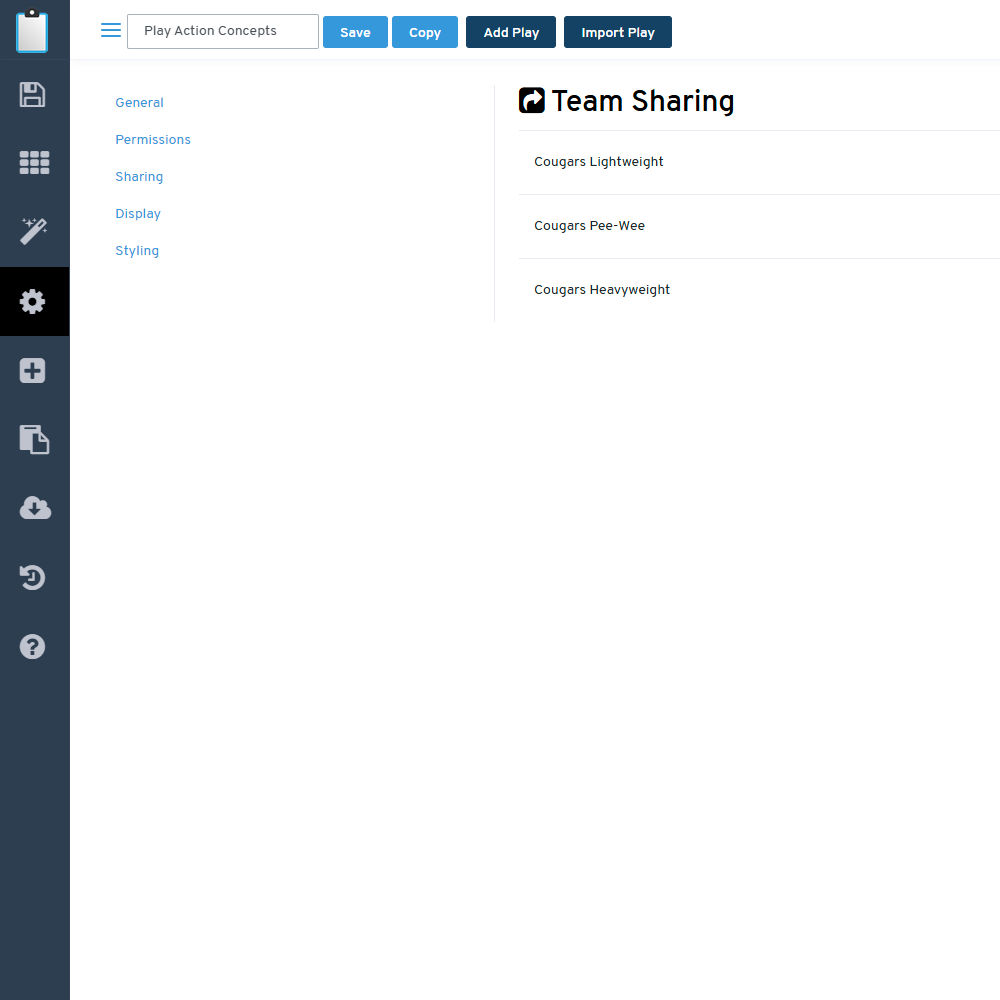Open the grid view sidebar icon
The width and height of the screenshot is (1000, 1000).
click(x=34, y=163)
